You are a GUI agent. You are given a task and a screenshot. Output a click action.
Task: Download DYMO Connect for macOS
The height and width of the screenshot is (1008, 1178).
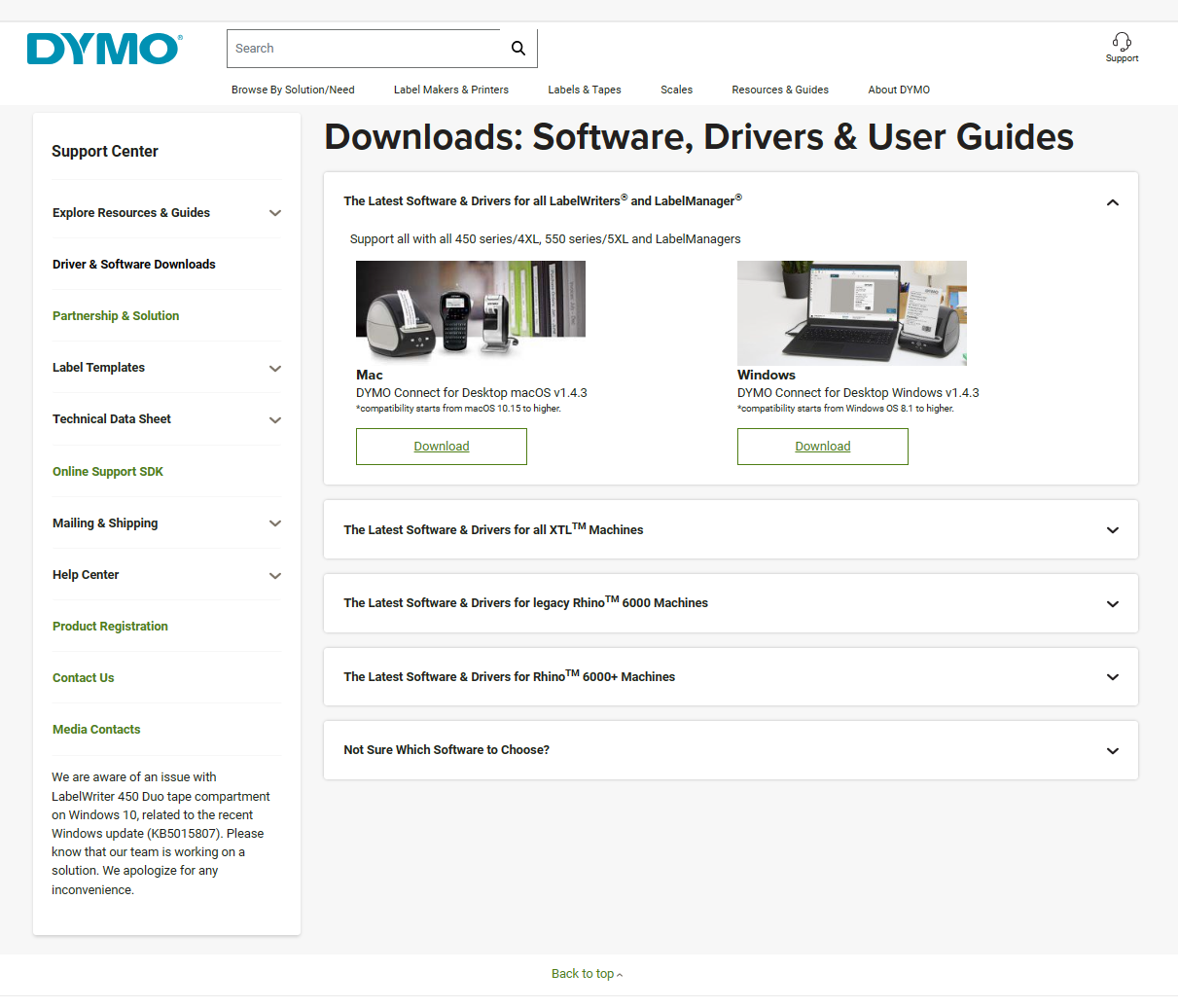tap(441, 447)
